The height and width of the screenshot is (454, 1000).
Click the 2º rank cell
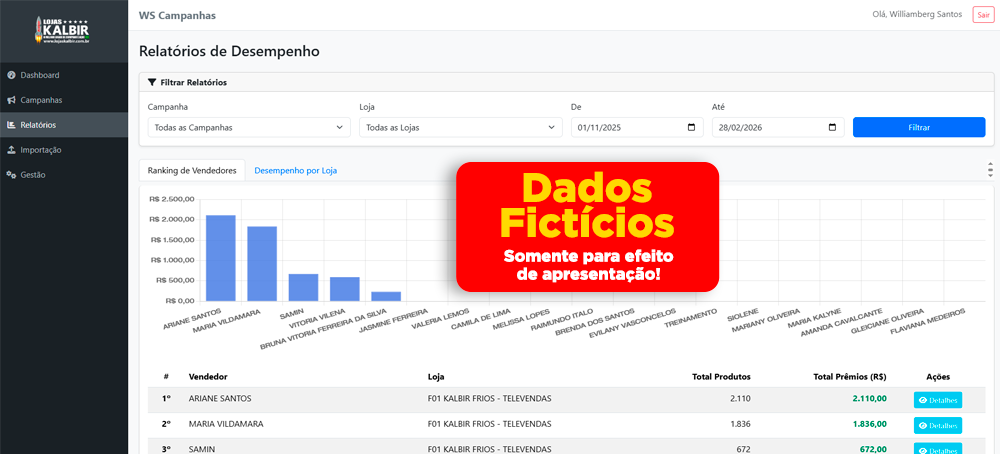[x=166, y=423]
